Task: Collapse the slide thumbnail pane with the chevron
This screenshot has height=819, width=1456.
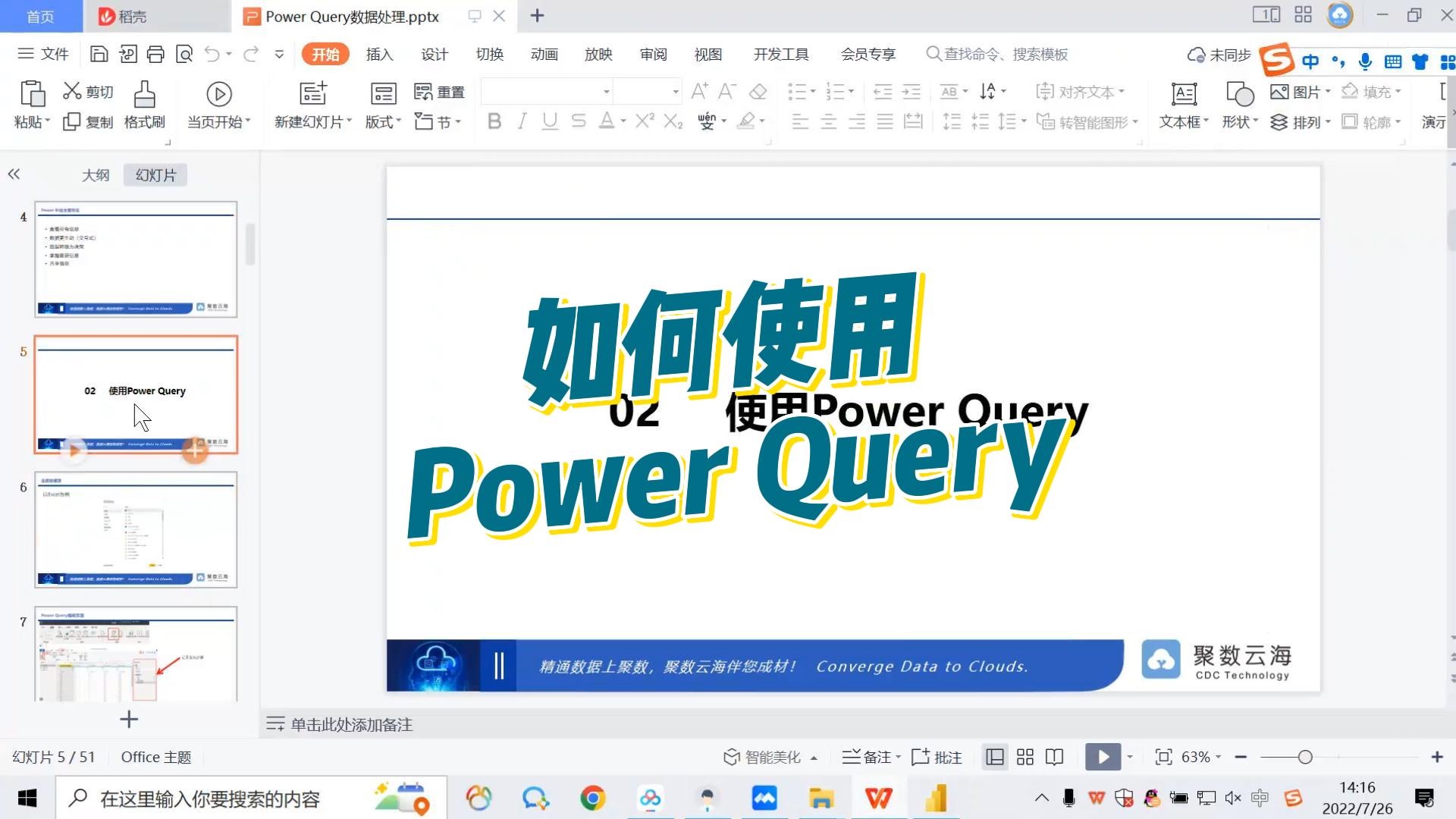Action: point(13,174)
